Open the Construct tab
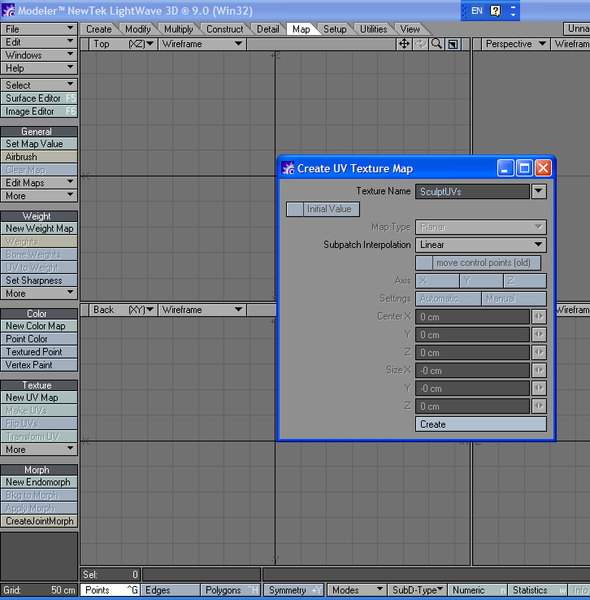 coord(225,29)
